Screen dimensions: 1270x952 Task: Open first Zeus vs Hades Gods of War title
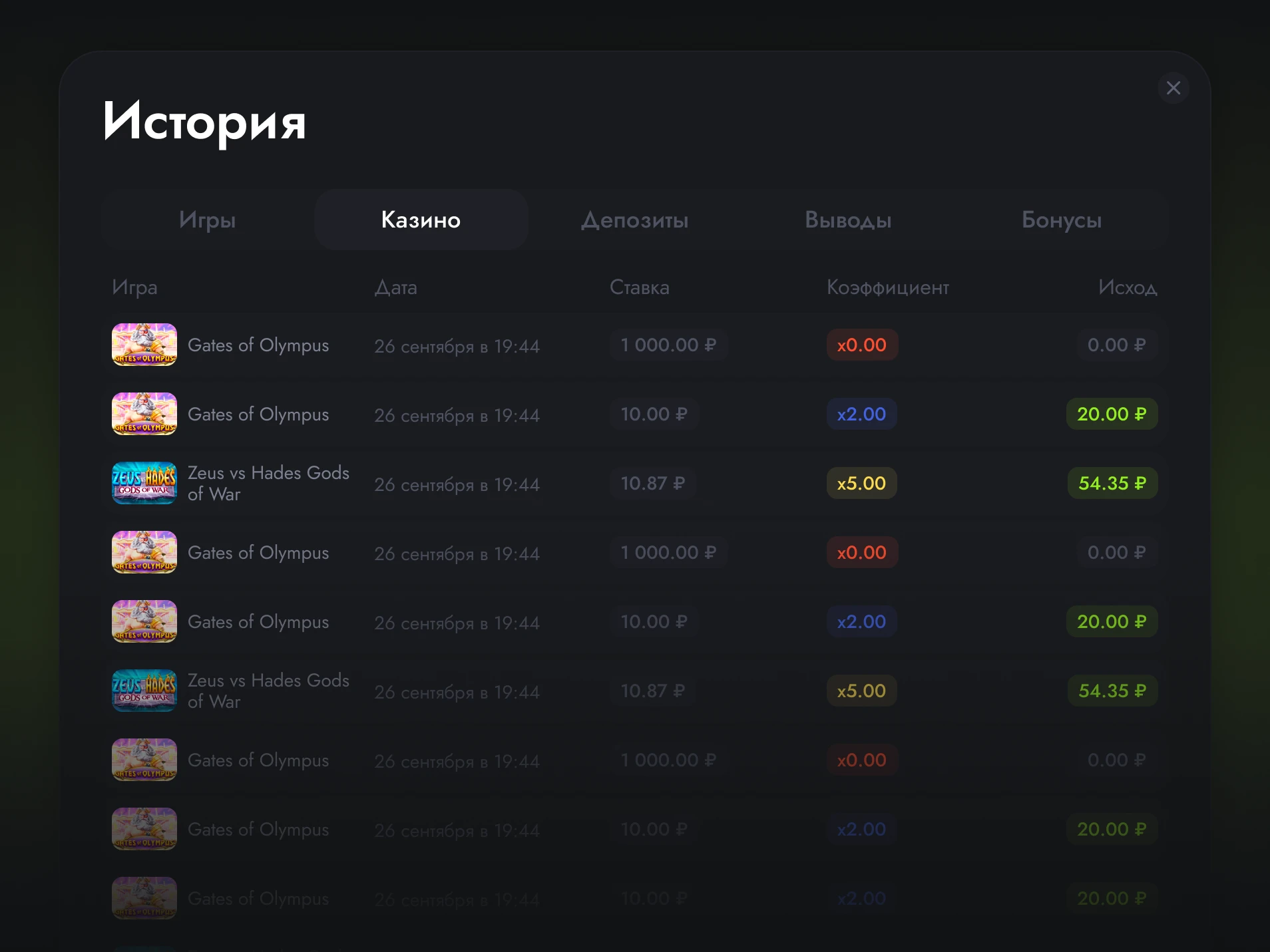[268, 483]
